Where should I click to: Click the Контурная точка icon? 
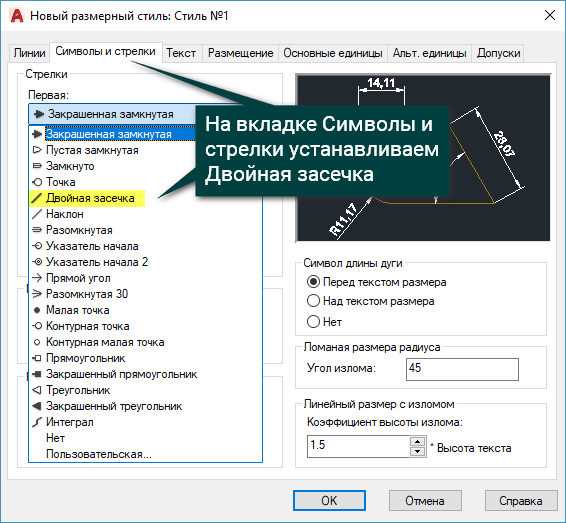pyautogui.click(x=37, y=326)
